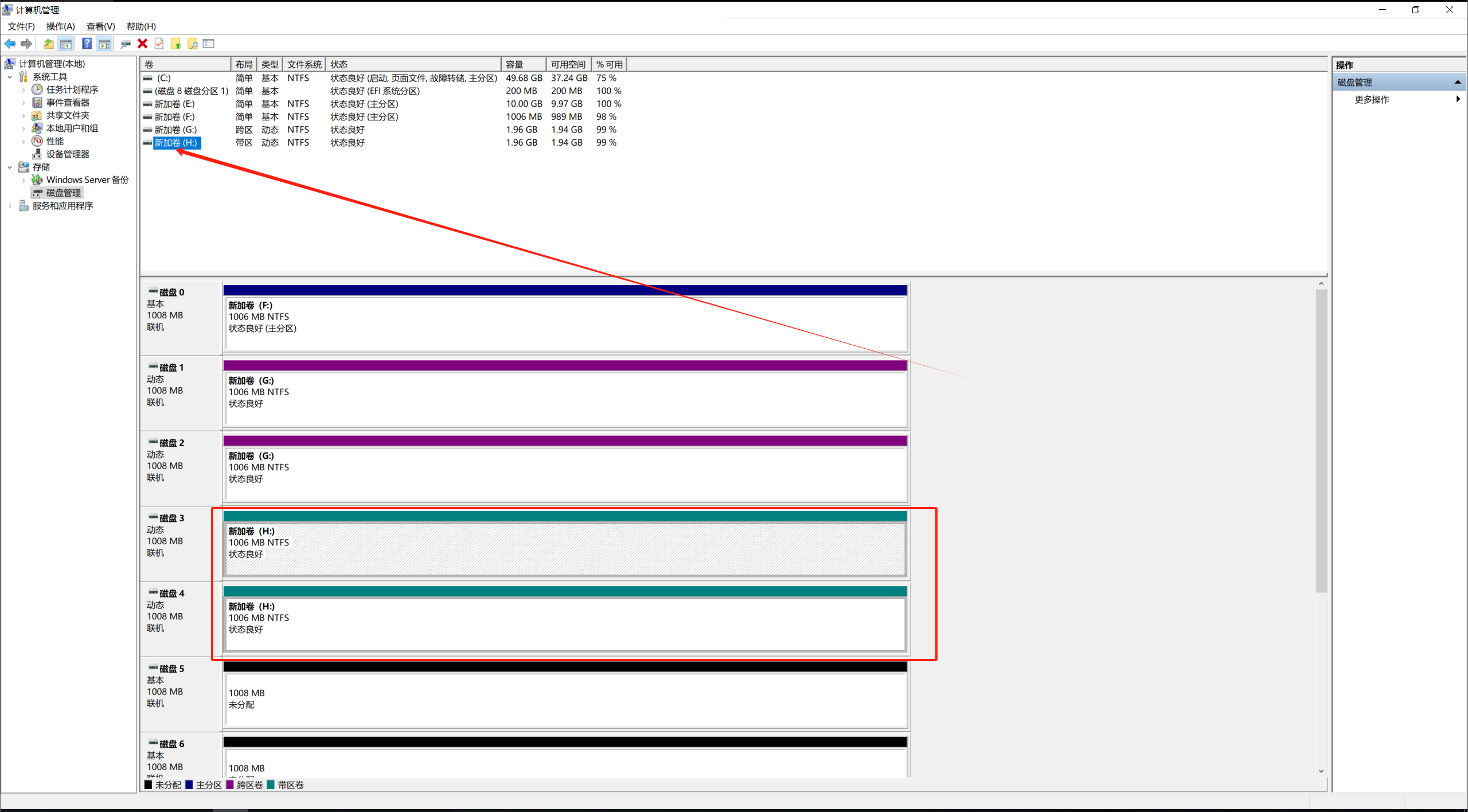The width and height of the screenshot is (1468, 812).
Task: Open 更多操作 in the actions pane
Action: click(1372, 100)
